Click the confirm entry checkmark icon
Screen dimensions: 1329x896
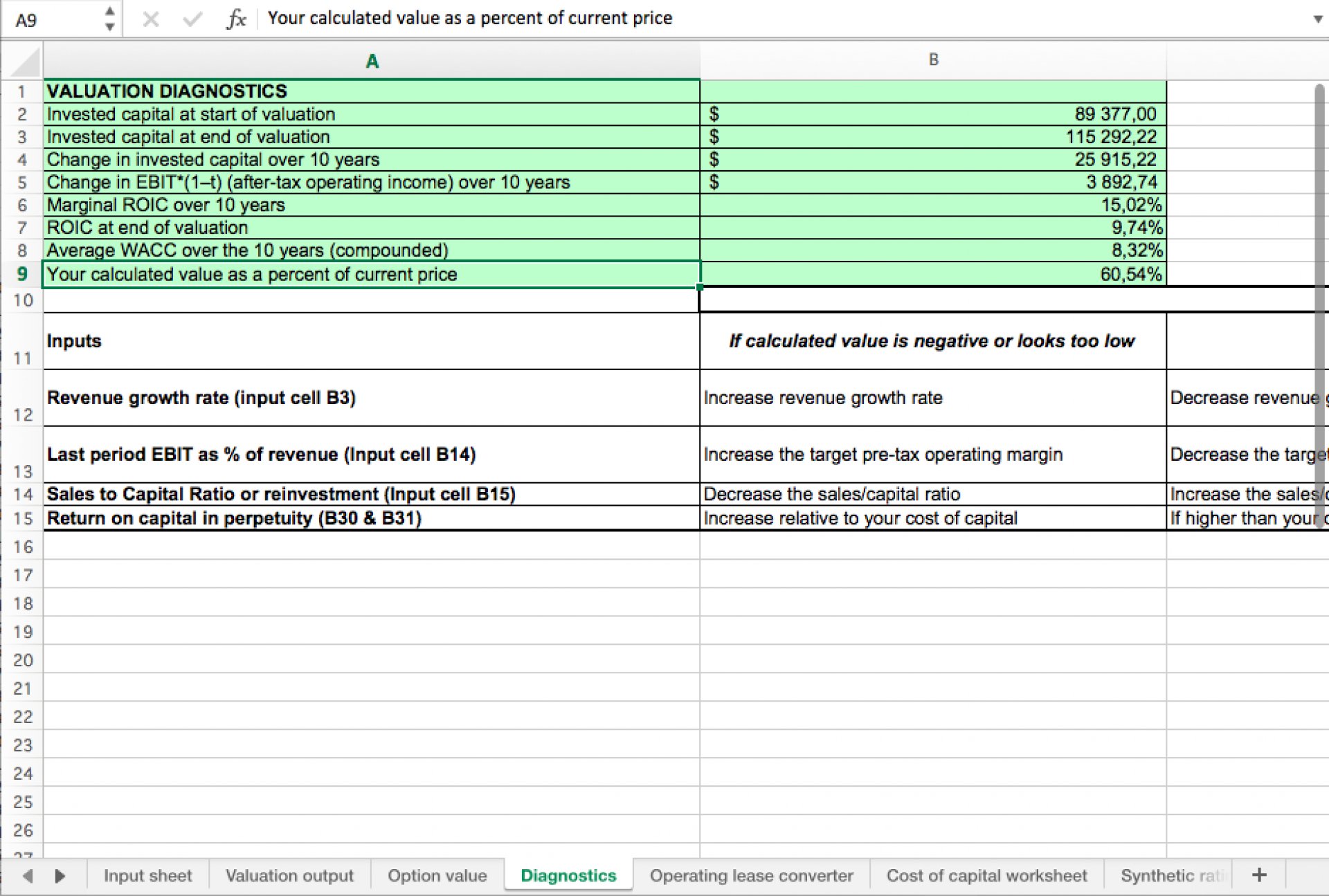(x=192, y=19)
